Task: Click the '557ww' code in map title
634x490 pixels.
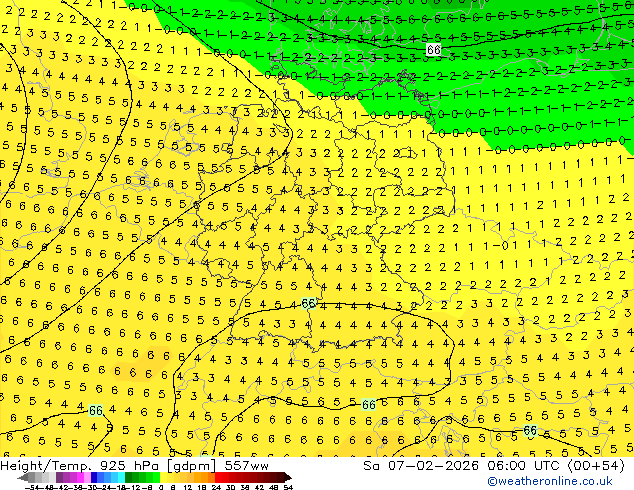Action: pyautogui.click(x=246, y=466)
